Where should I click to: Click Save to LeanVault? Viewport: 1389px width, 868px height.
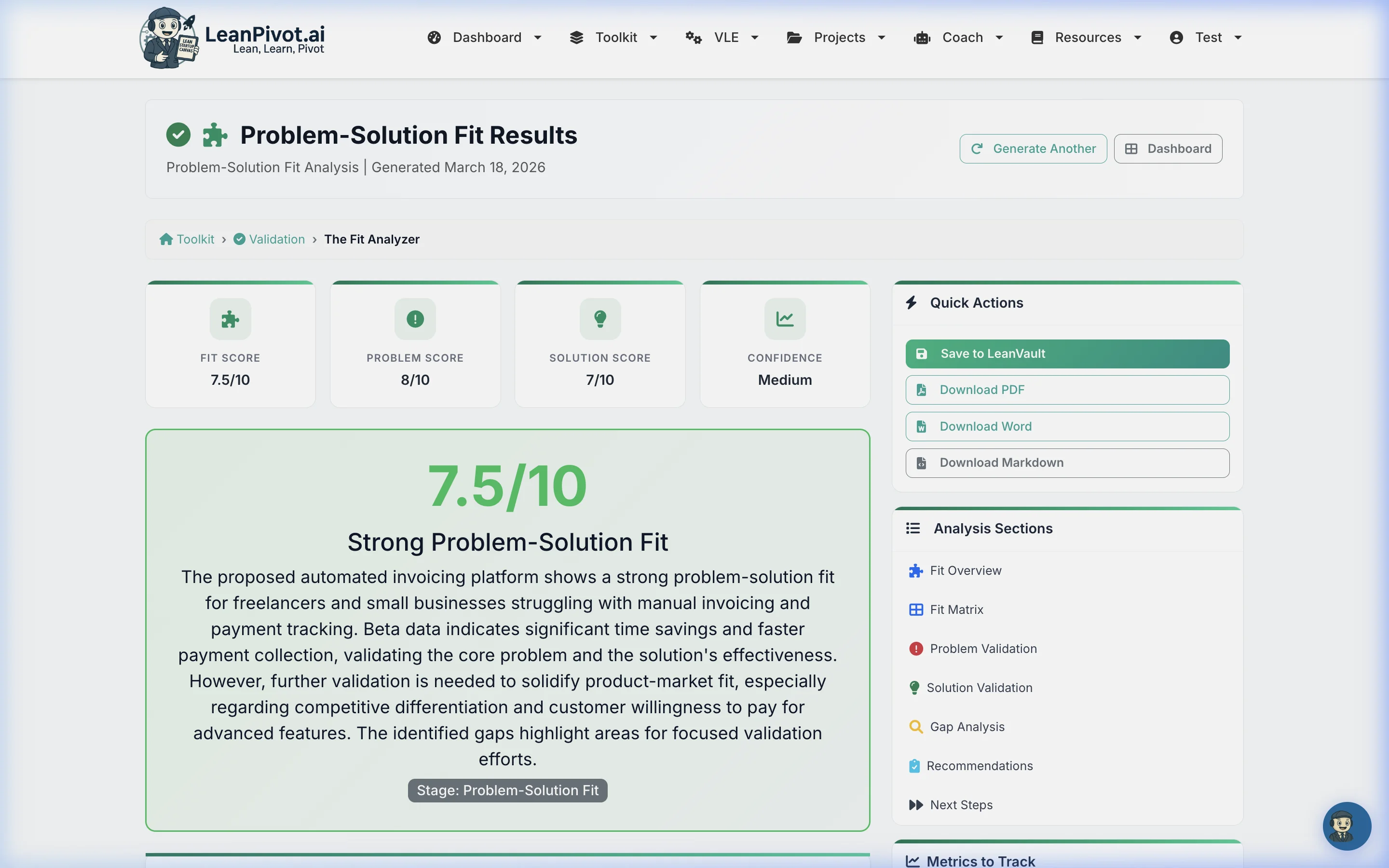tap(1066, 353)
